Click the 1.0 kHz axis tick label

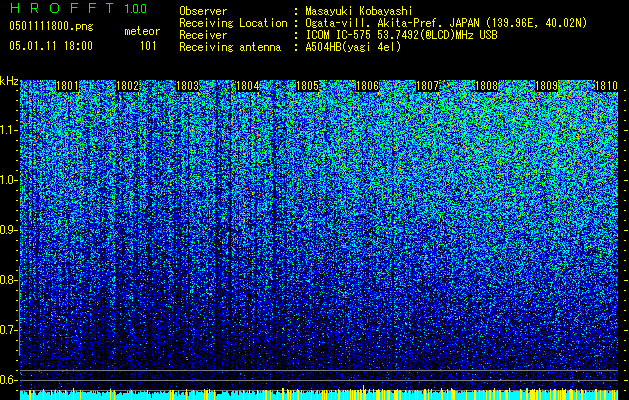8,180
